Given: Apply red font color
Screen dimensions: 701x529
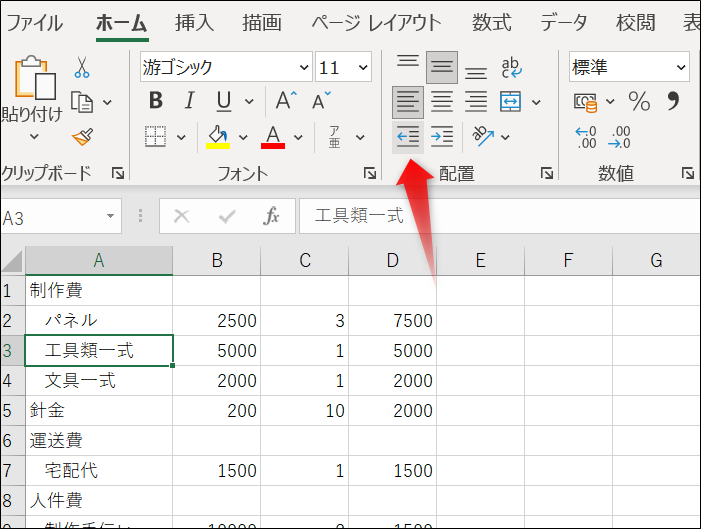Looking at the screenshot, I should point(273,136).
